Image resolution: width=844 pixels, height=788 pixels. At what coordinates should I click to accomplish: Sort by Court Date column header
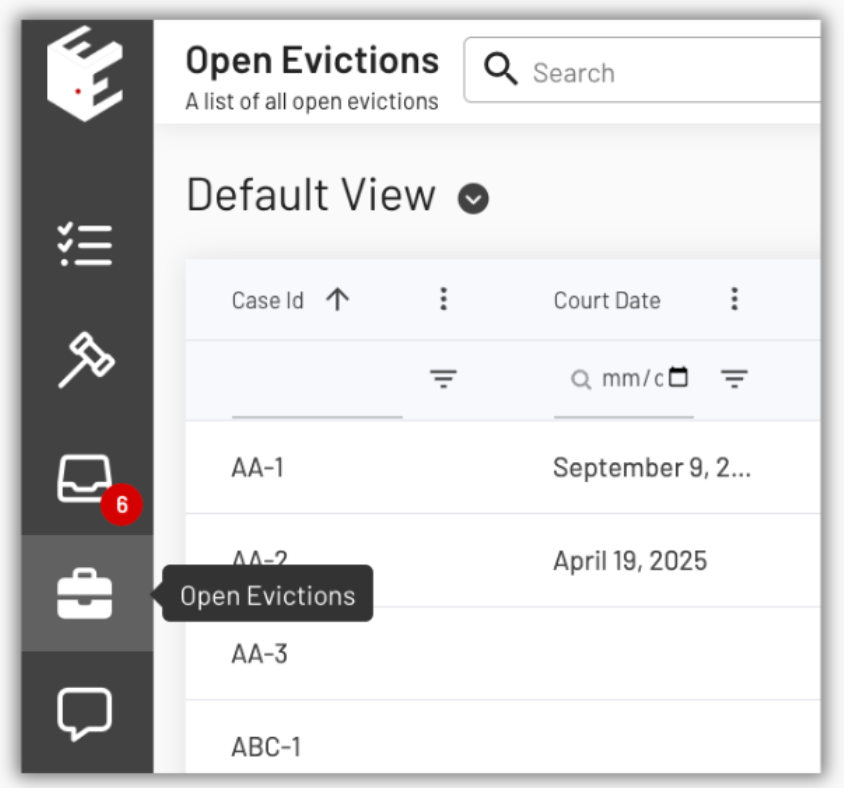607,300
